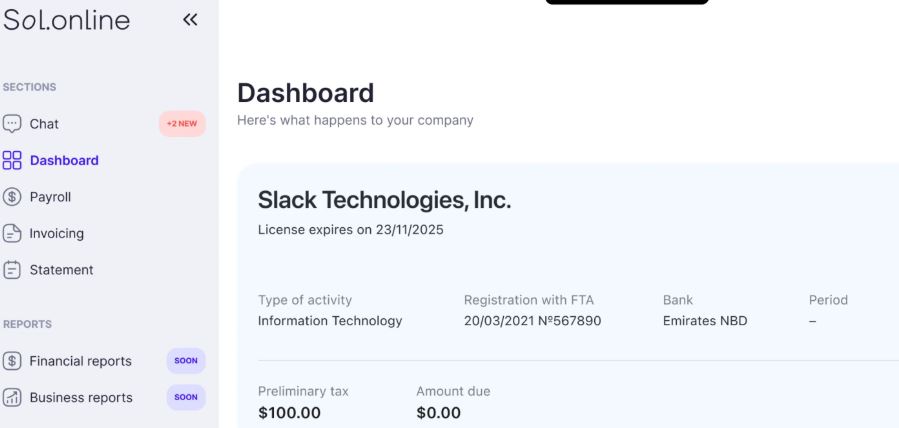Click the Payroll dollar icon
Image resolution: width=899 pixels, height=428 pixels.
[x=11, y=197]
